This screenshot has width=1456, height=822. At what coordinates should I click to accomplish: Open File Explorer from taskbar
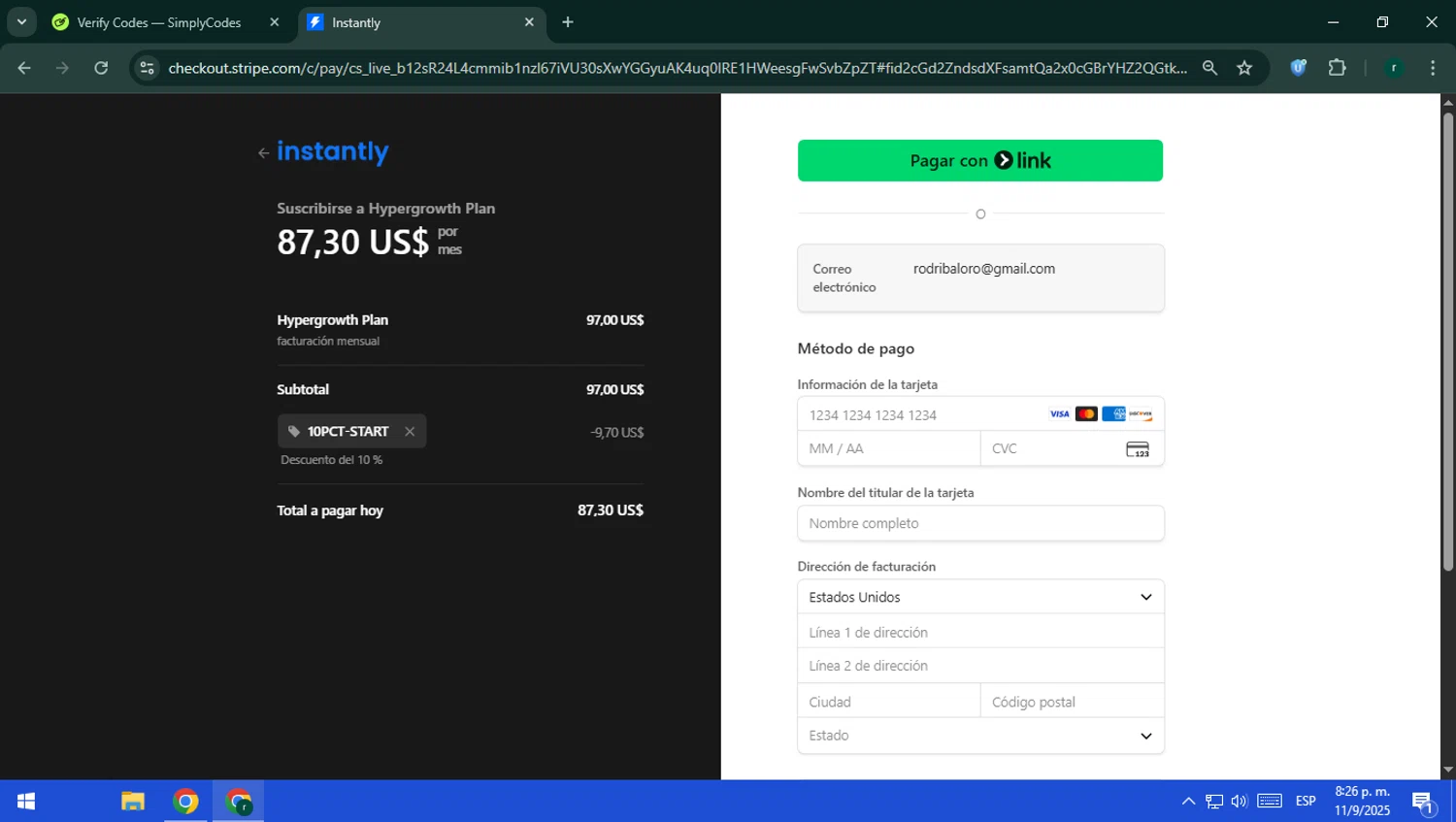tap(133, 802)
